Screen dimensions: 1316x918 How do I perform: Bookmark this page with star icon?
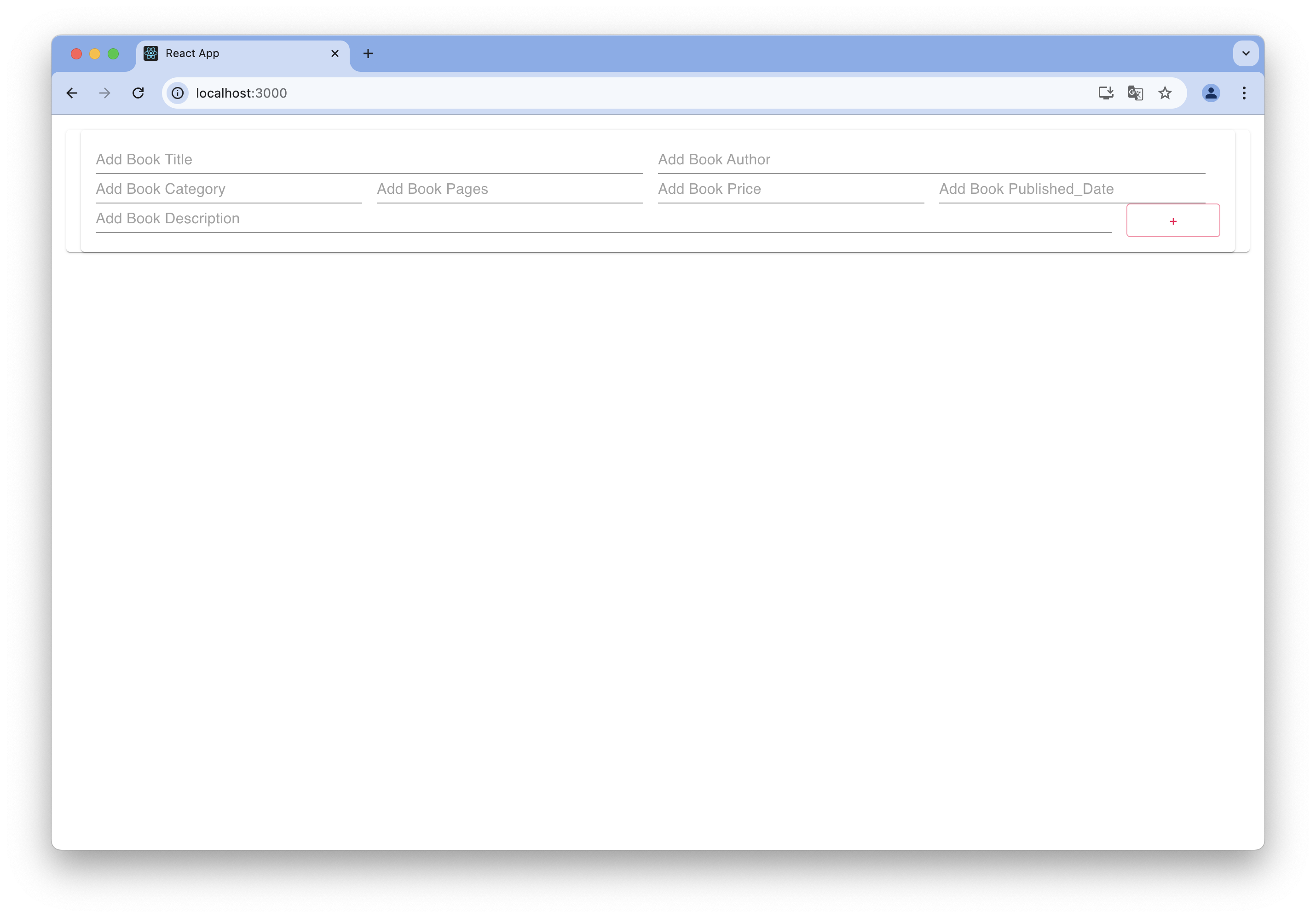tap(1165, 93)
